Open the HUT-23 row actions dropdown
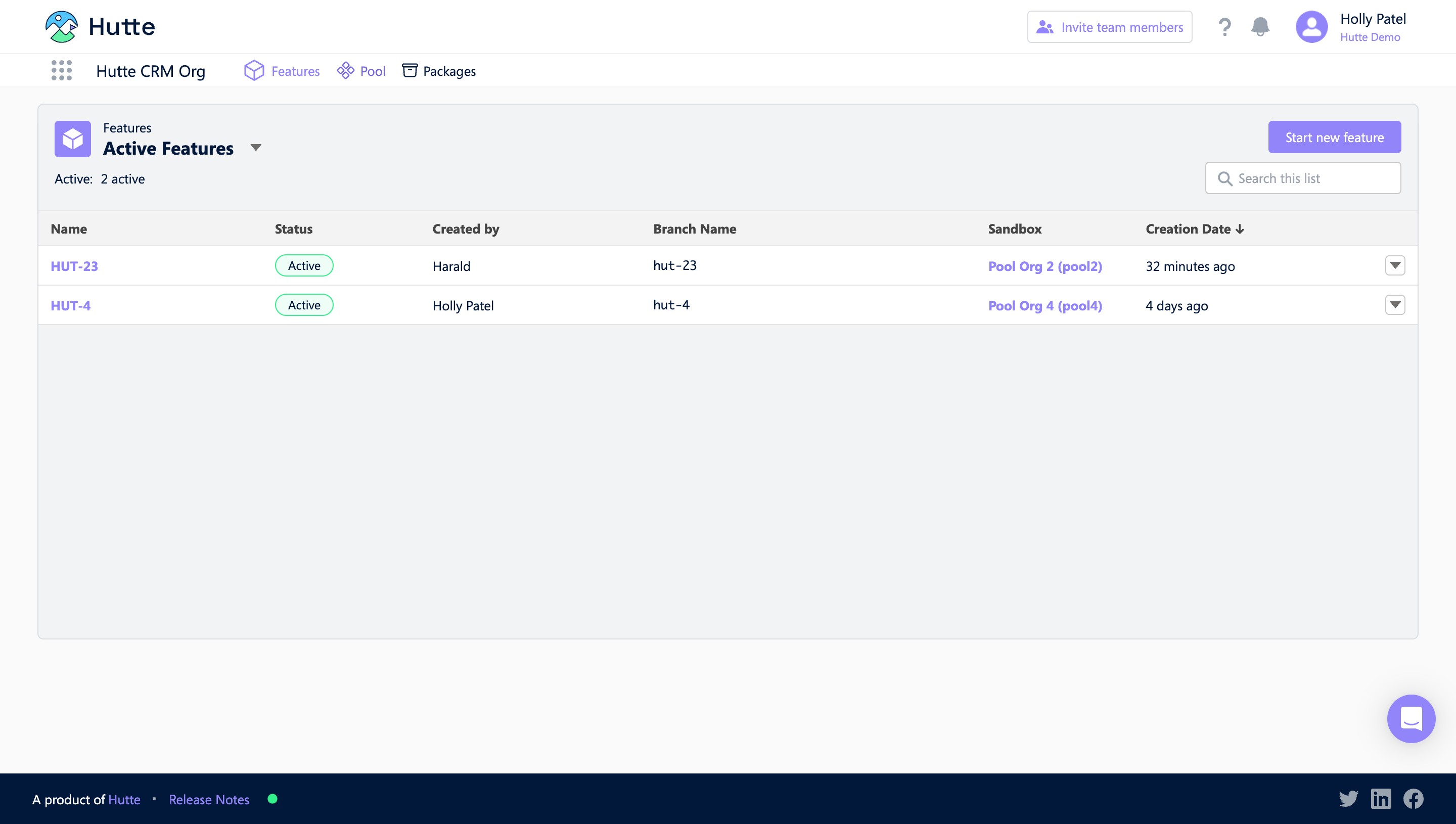 click(1395, 265)
